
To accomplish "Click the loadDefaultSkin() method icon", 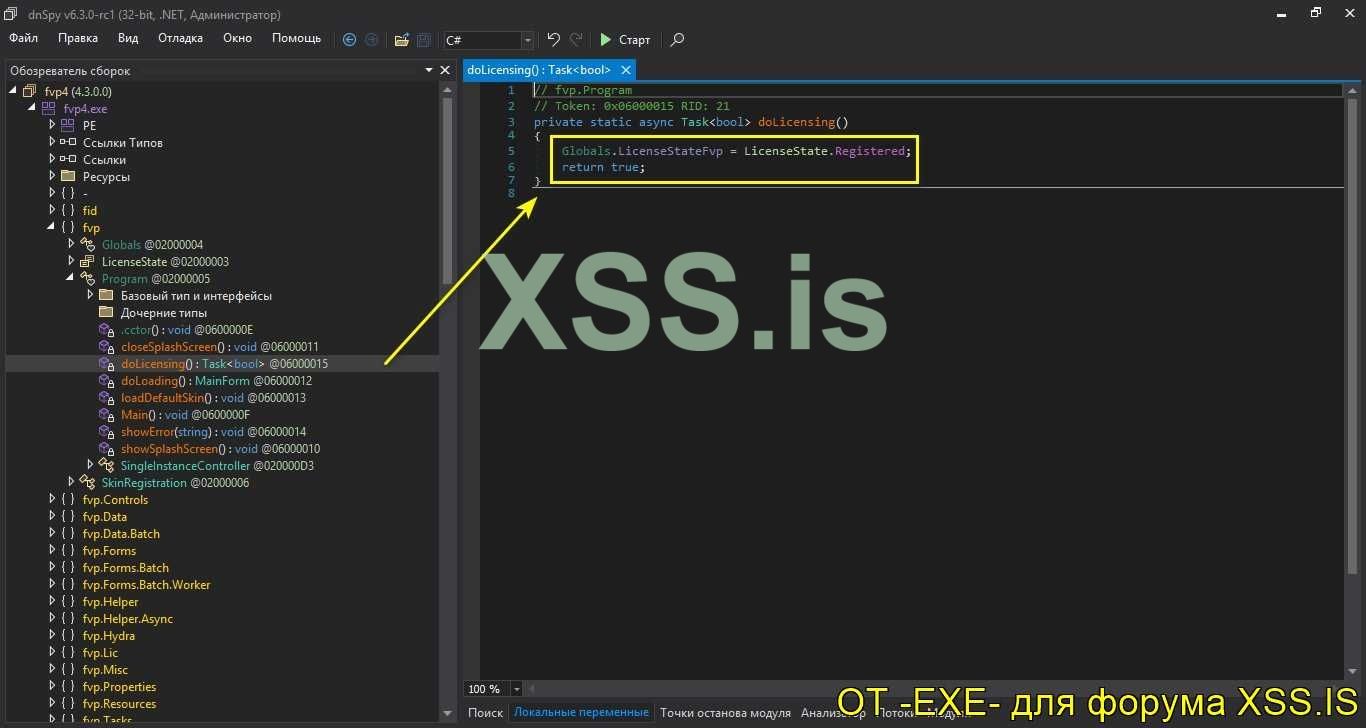I will (x=105, y=398).
